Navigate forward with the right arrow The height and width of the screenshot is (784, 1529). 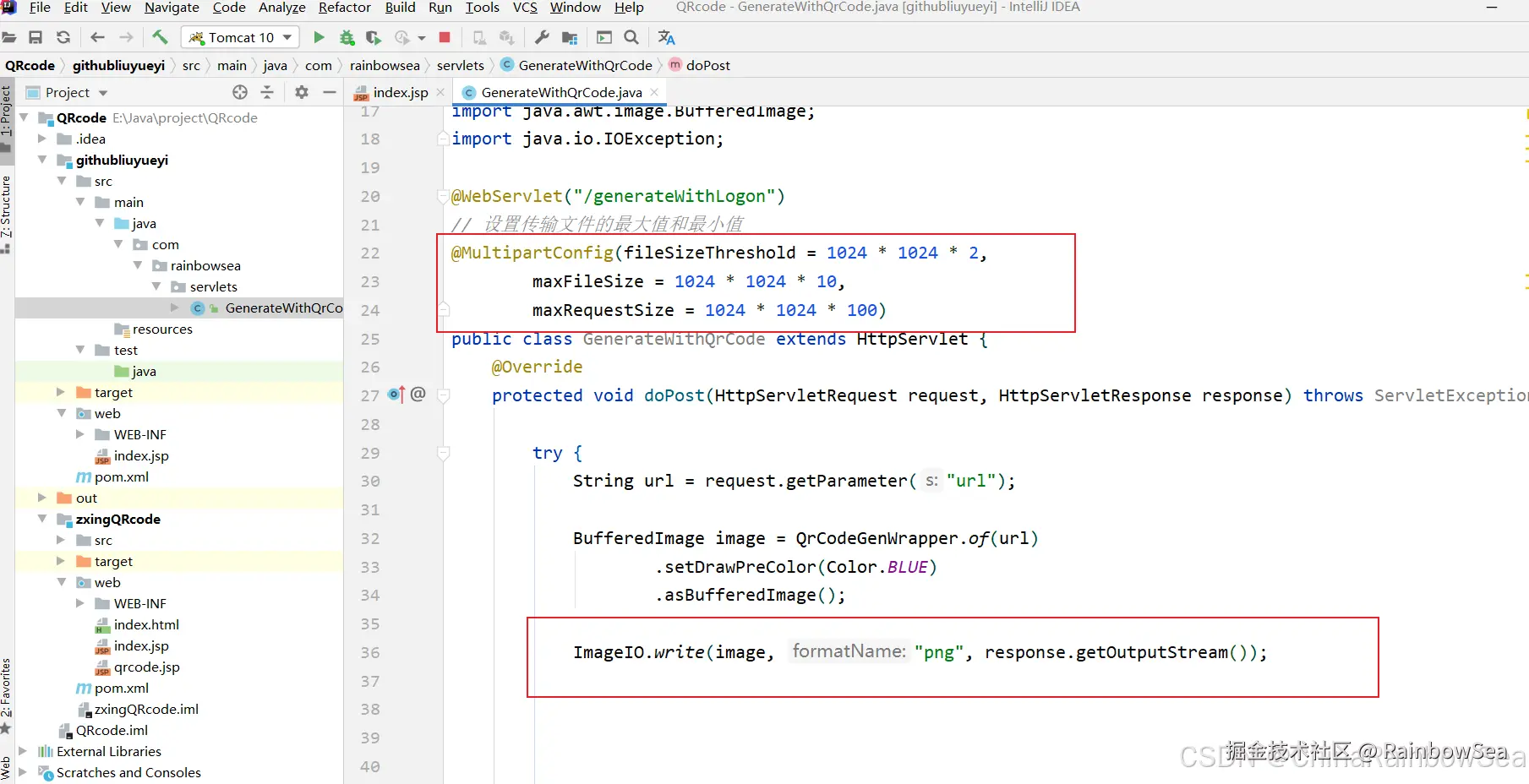126,37
